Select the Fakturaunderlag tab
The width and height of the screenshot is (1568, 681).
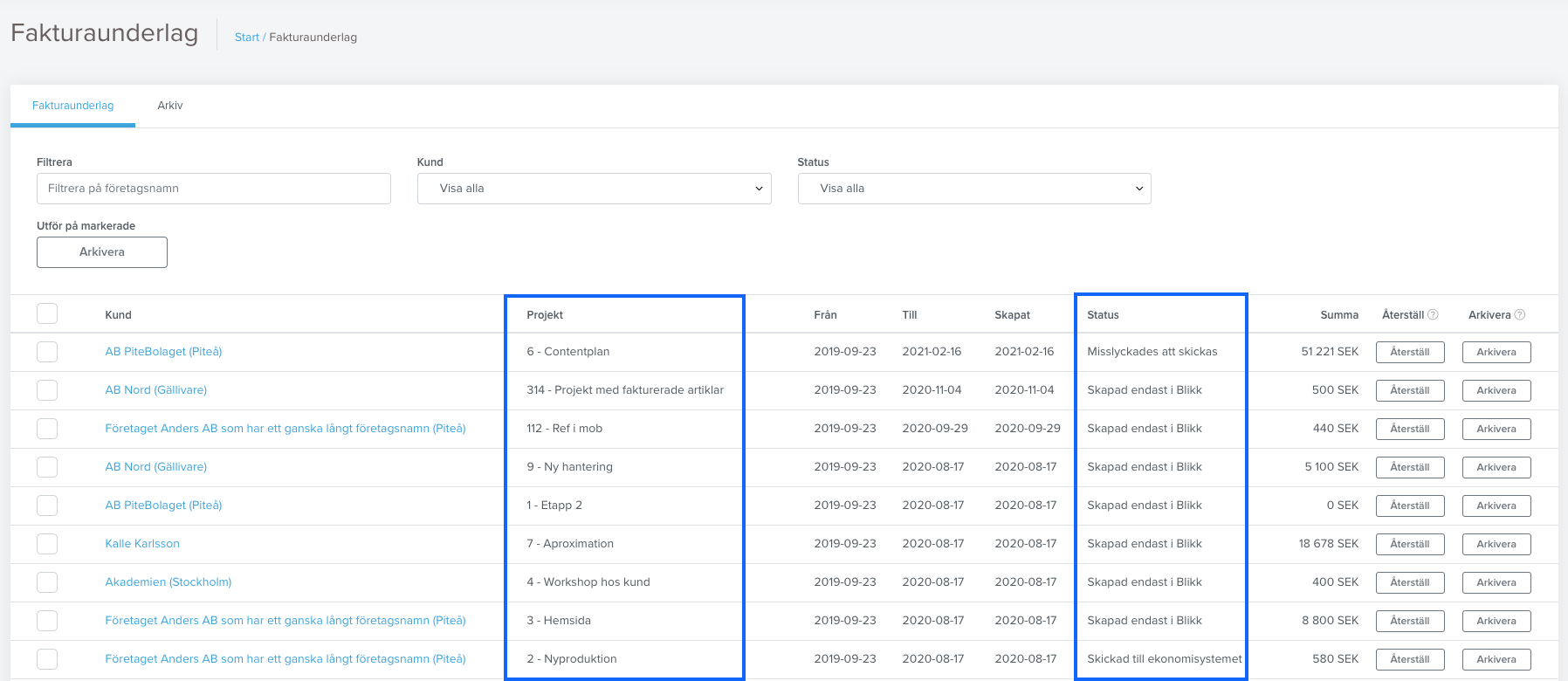pos(73,106)
